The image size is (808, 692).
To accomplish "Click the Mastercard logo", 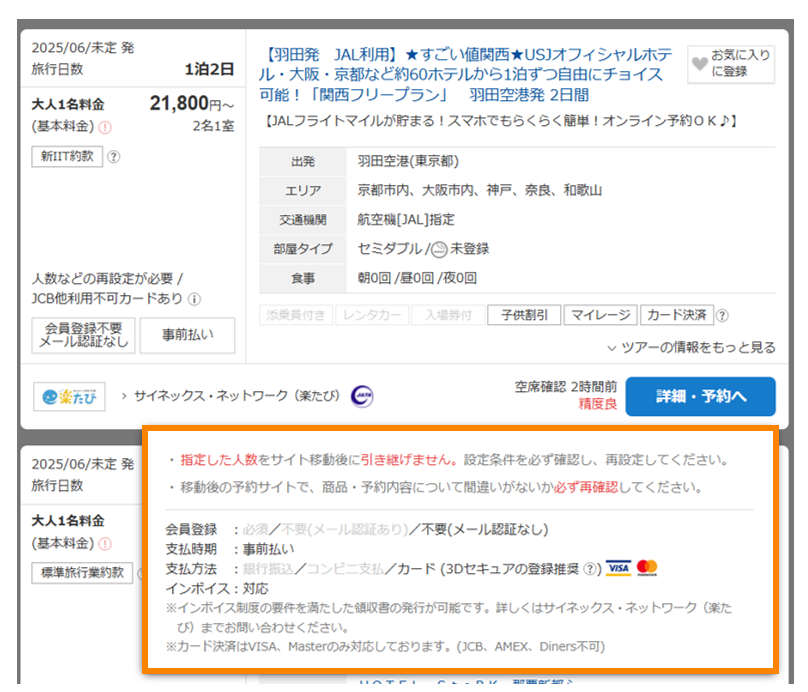I will (647, 568).
